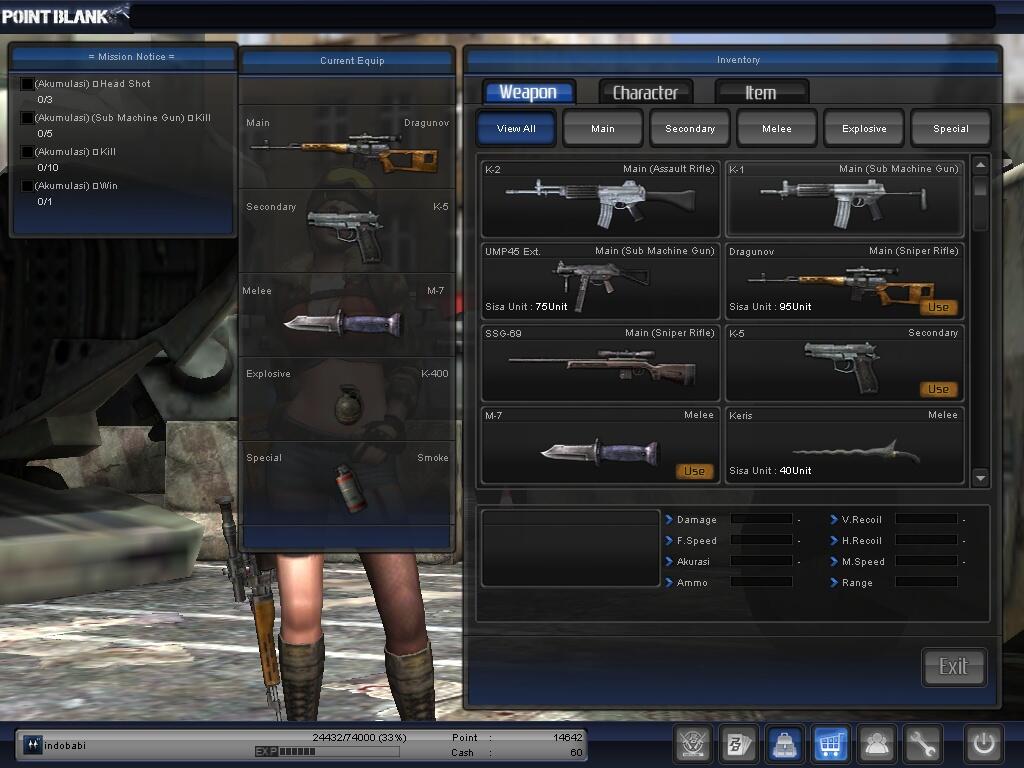The width and height of the screenshot is (1024, 768).
Task: Exit the inventory screen
Action: coord(953,667)
